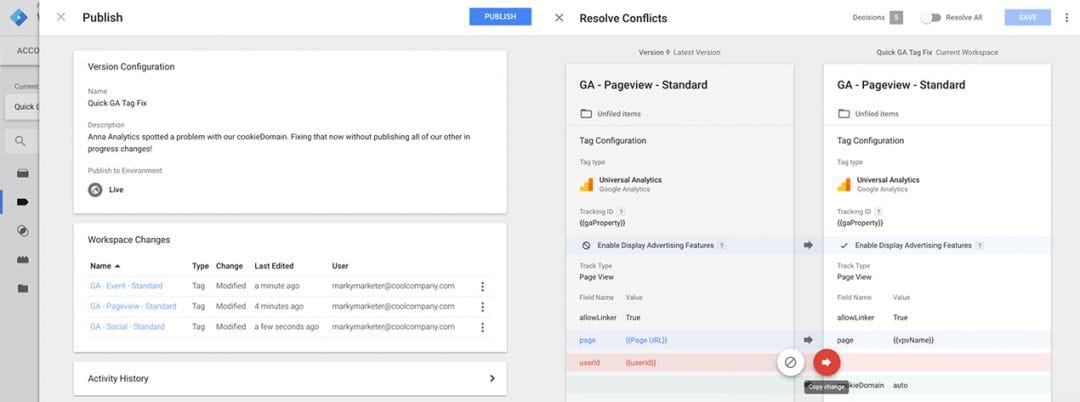This screenshot has width=1080, height=402.
Task: Open the Triggers icon in sidebar
Action: pyautogui.click(x=23, y=231)
